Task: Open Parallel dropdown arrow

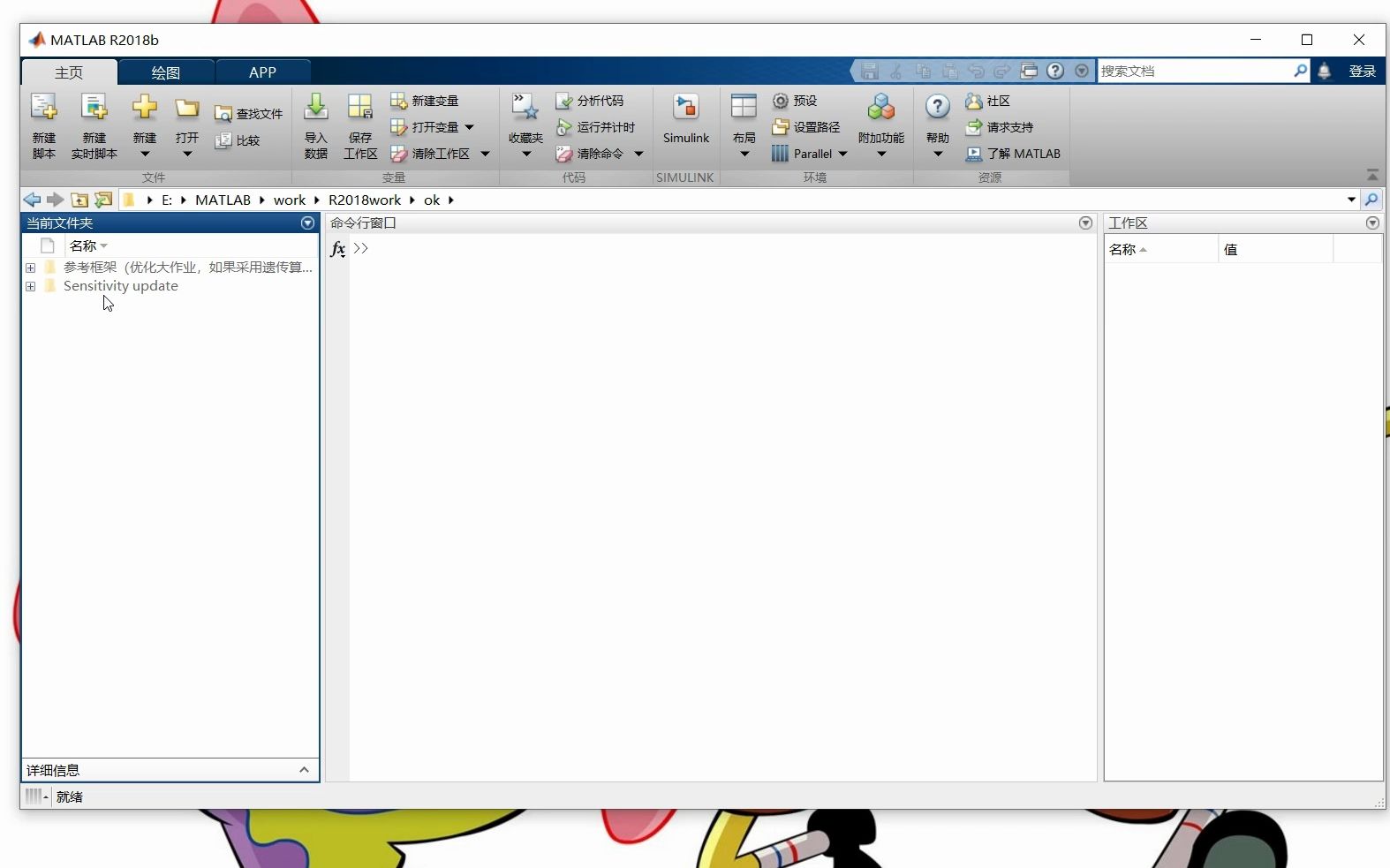Action: (x=842, y=154)
